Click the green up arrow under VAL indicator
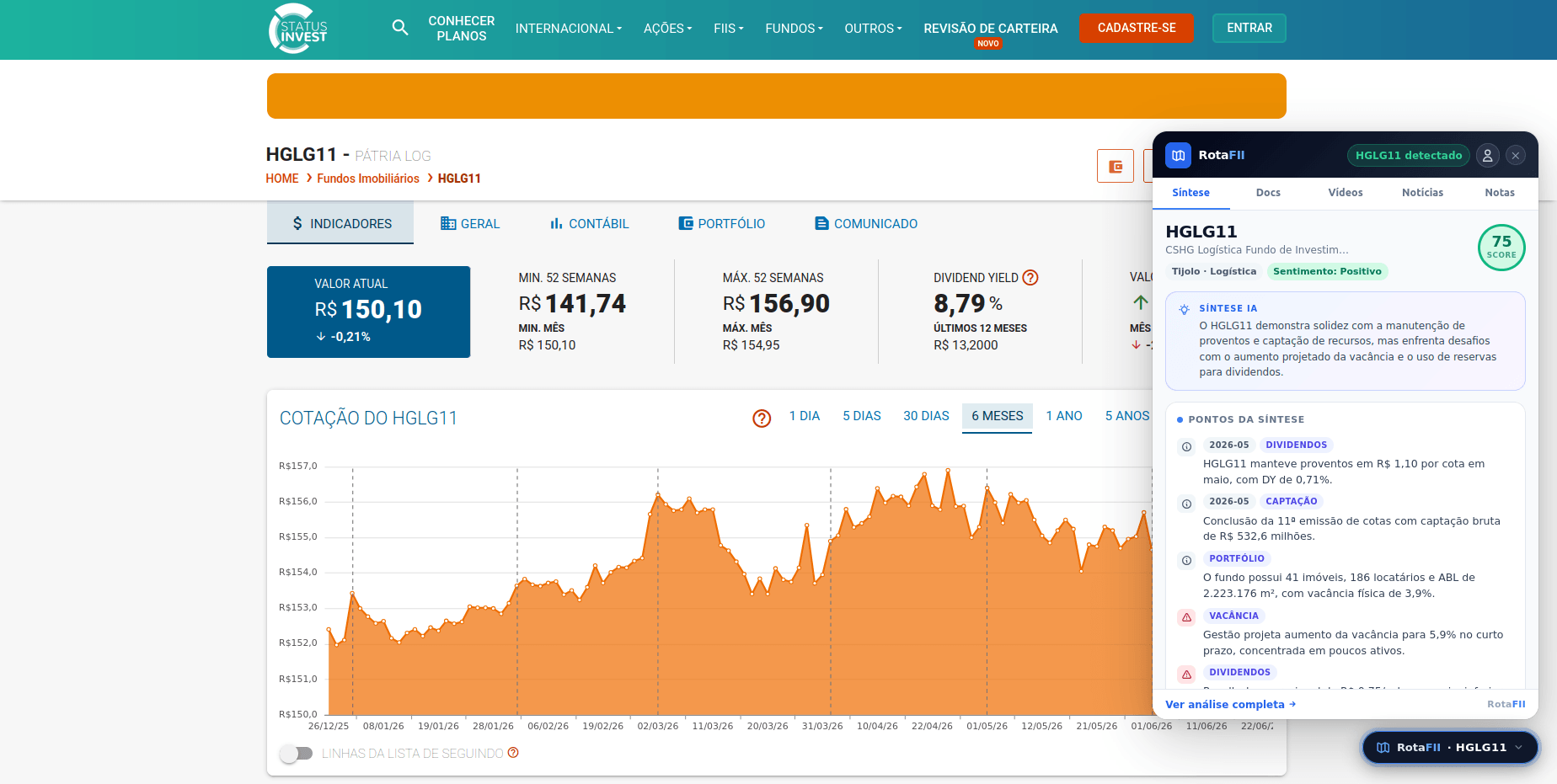 coord(1141,302)
